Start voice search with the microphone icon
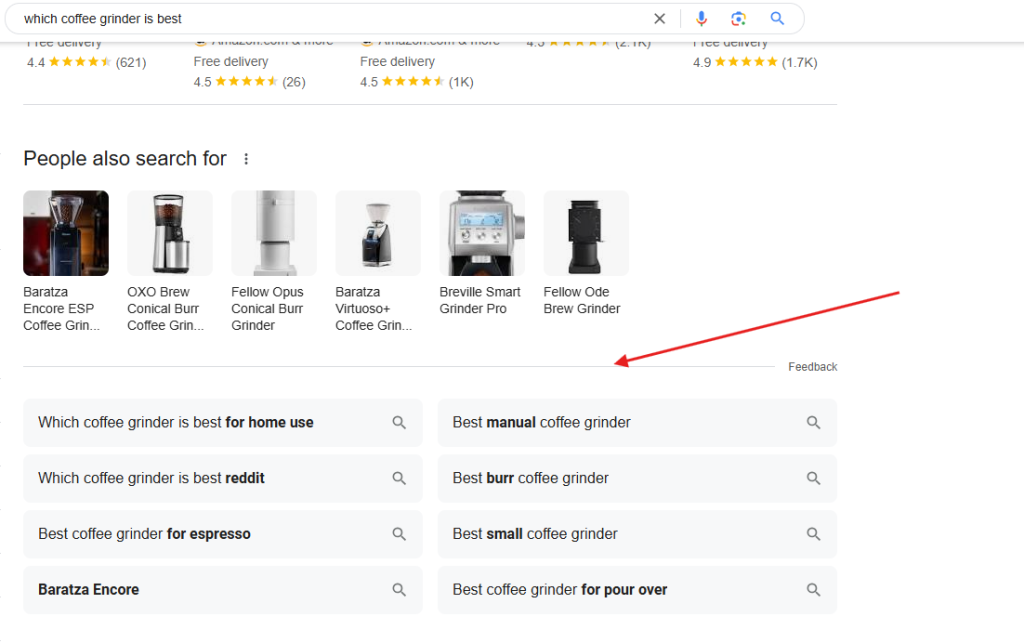This screenshot has height=643, width=1024. click(x=701, y=19)
